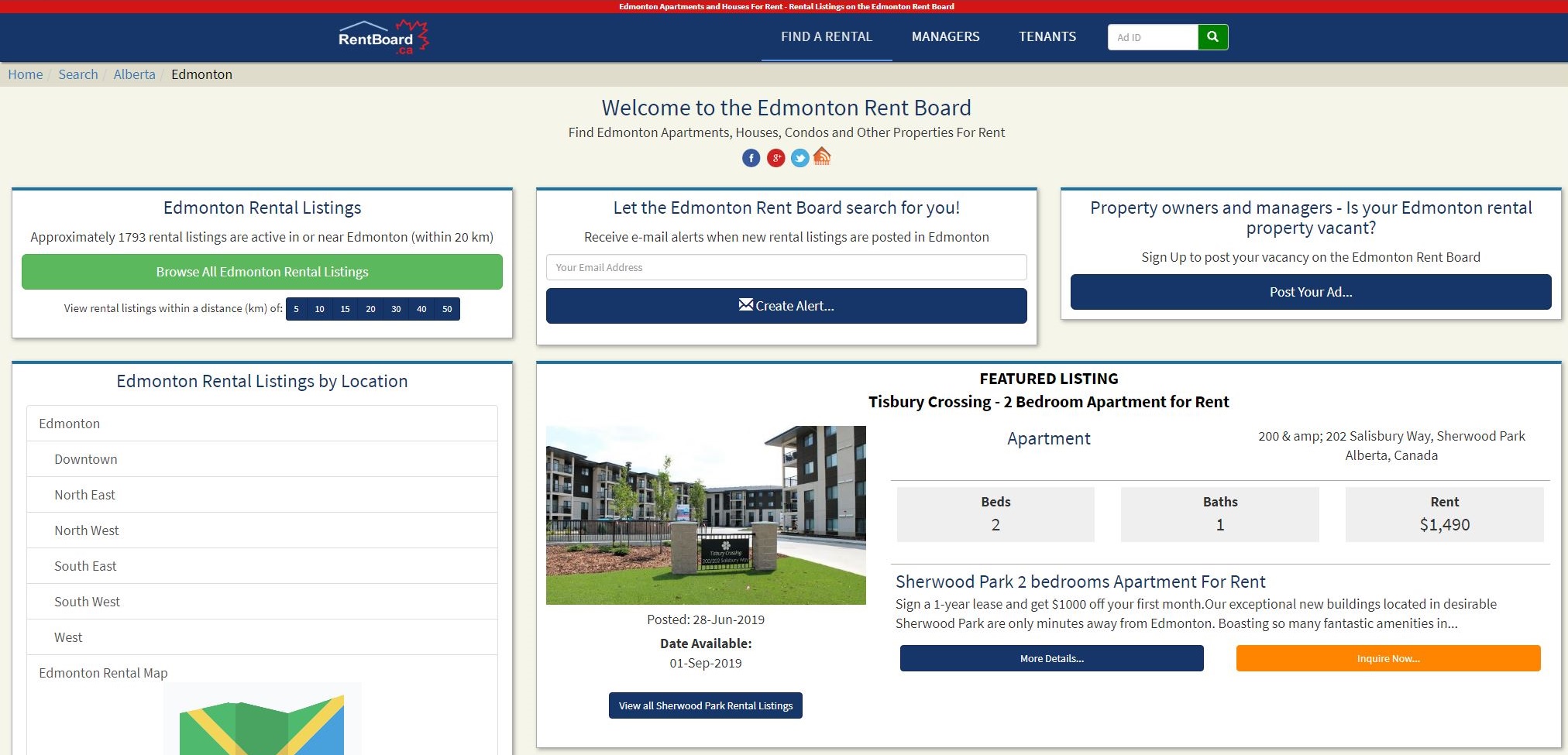Click the featured listing apartment photo

tap(705, 514)
